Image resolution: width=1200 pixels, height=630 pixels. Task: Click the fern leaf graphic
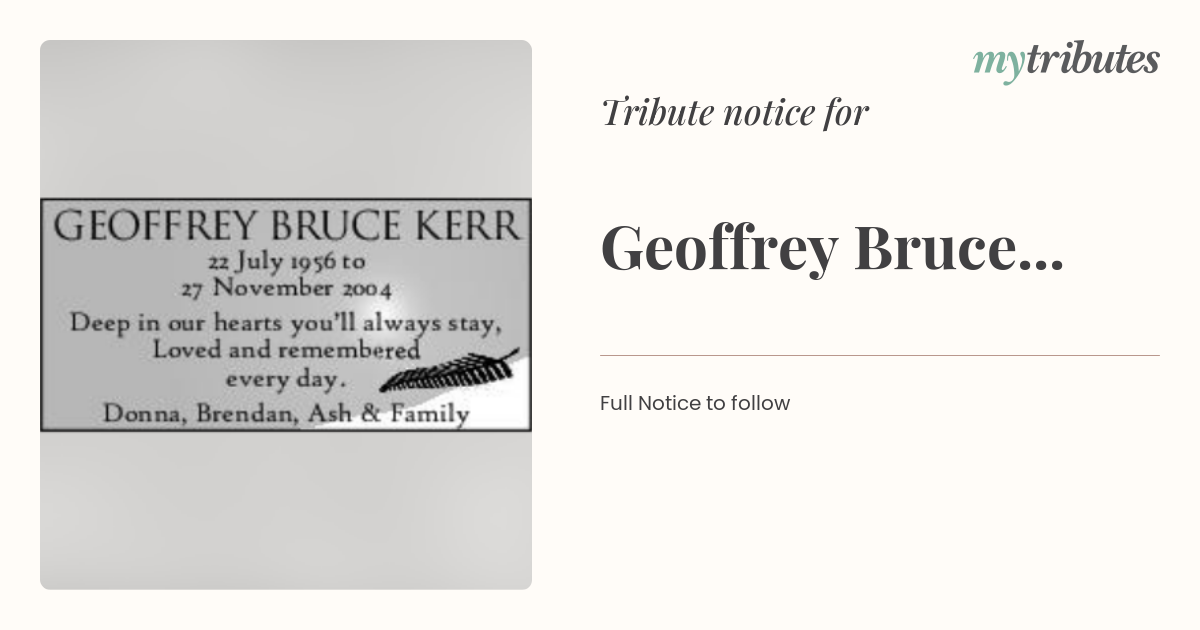(449, 371)
